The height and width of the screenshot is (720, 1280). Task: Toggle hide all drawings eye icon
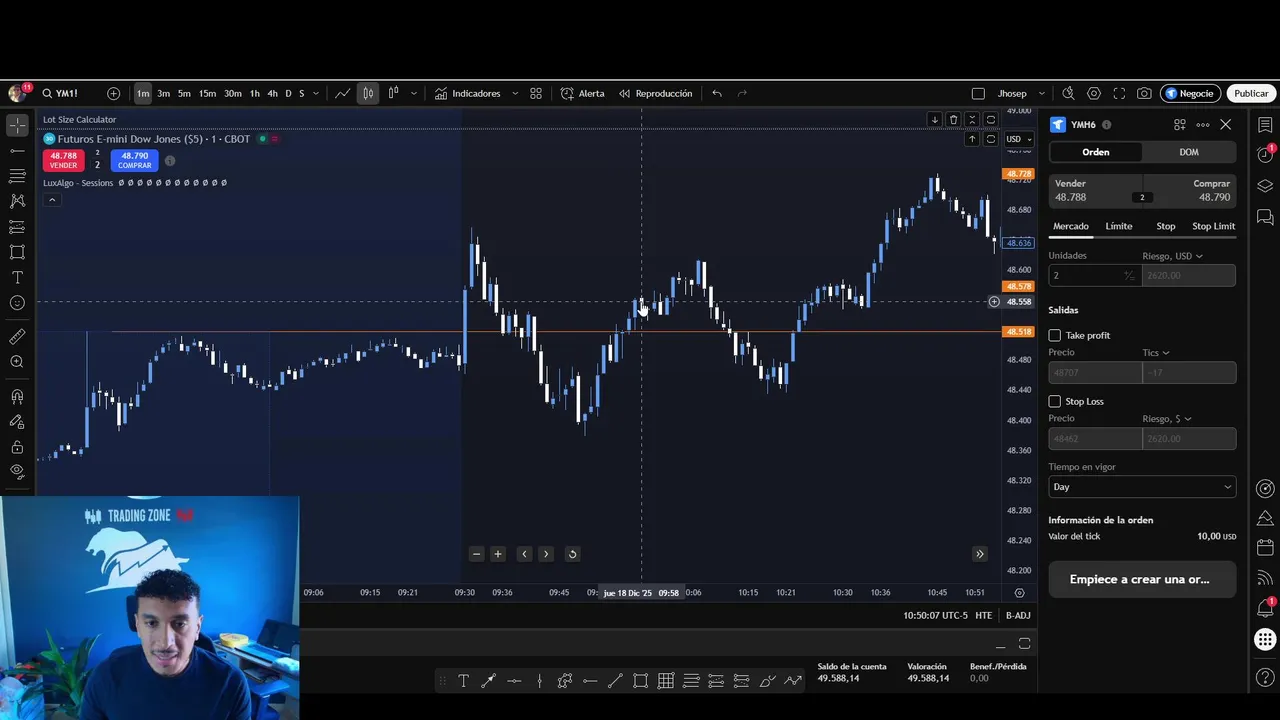17,471
